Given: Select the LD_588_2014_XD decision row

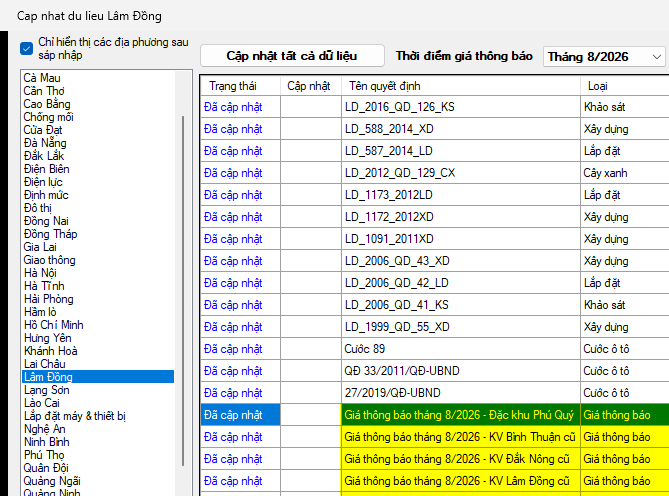Looking at the screenshot, I should (x=435, y=129).
